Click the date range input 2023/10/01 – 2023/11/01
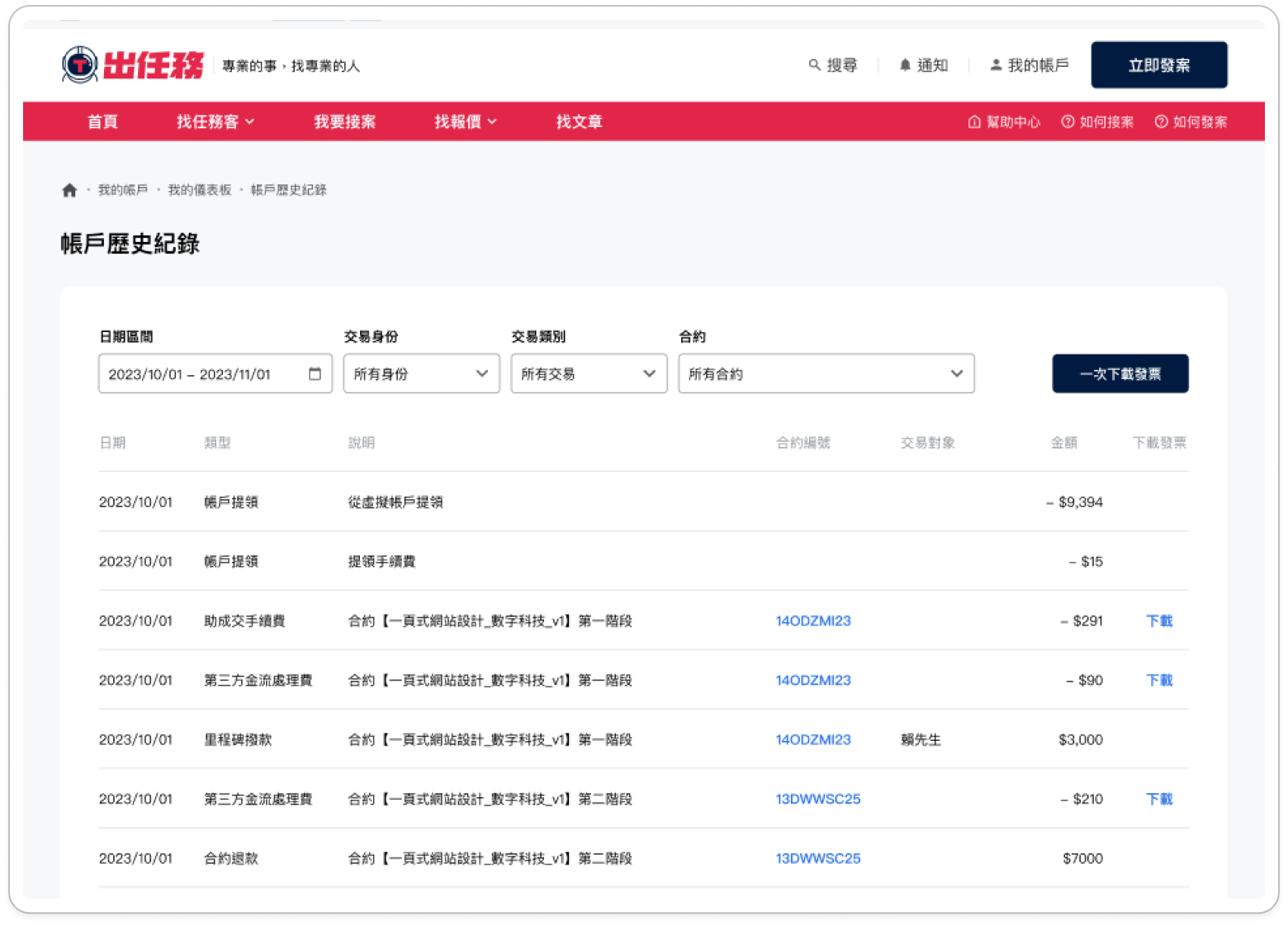The width and height of the screenshot is (1288, 926). click(x=215, y=373)
